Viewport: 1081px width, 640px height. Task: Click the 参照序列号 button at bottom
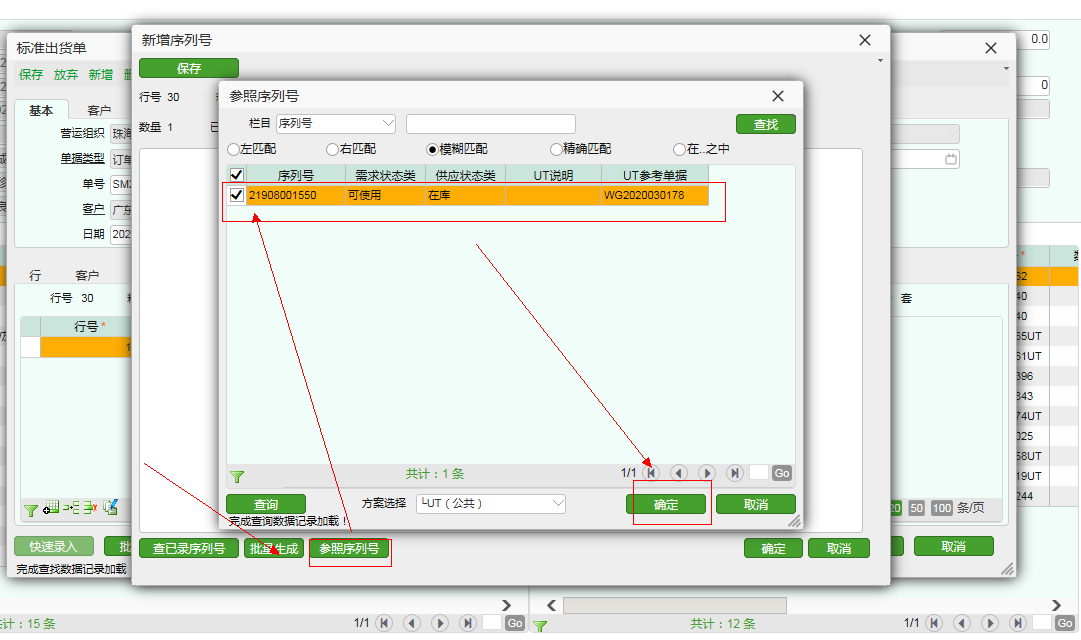point(349,549)
